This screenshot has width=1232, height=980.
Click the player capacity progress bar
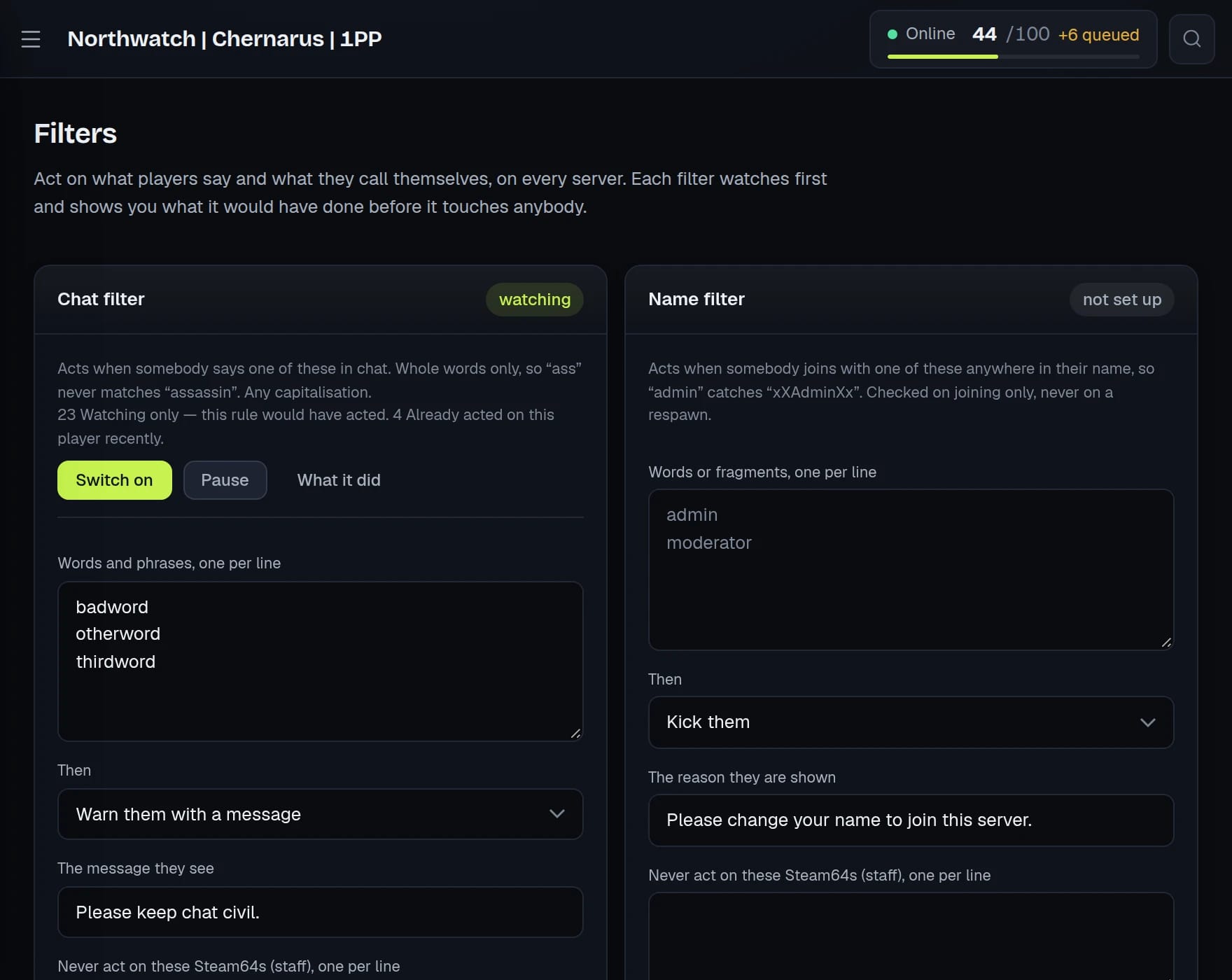pyautogui.click(x=1013, y=57)
